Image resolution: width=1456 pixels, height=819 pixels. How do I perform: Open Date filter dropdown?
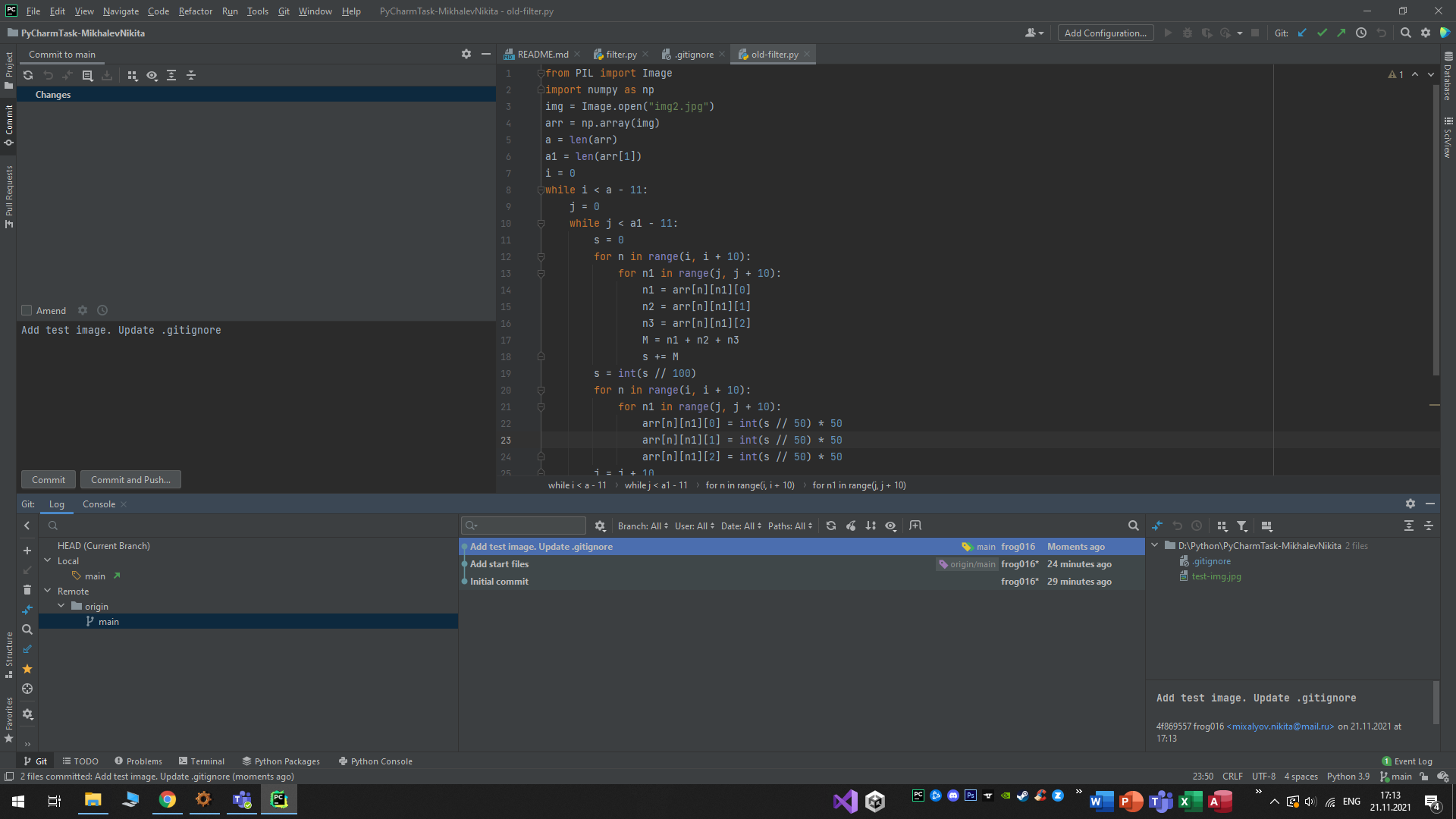741,526
